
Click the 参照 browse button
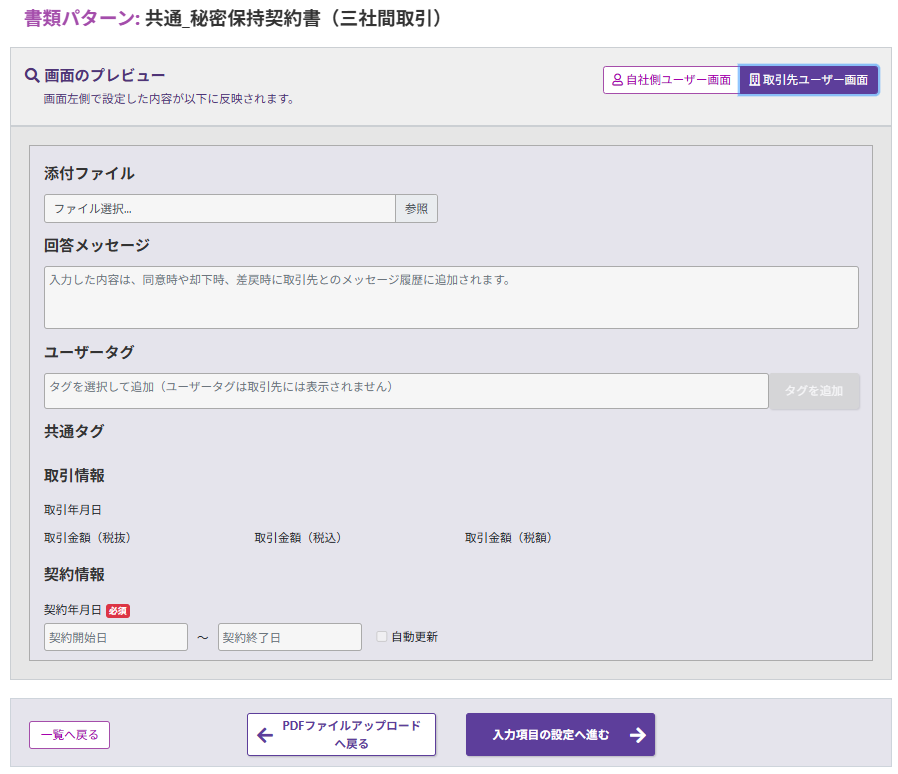(x=416, y=209)
